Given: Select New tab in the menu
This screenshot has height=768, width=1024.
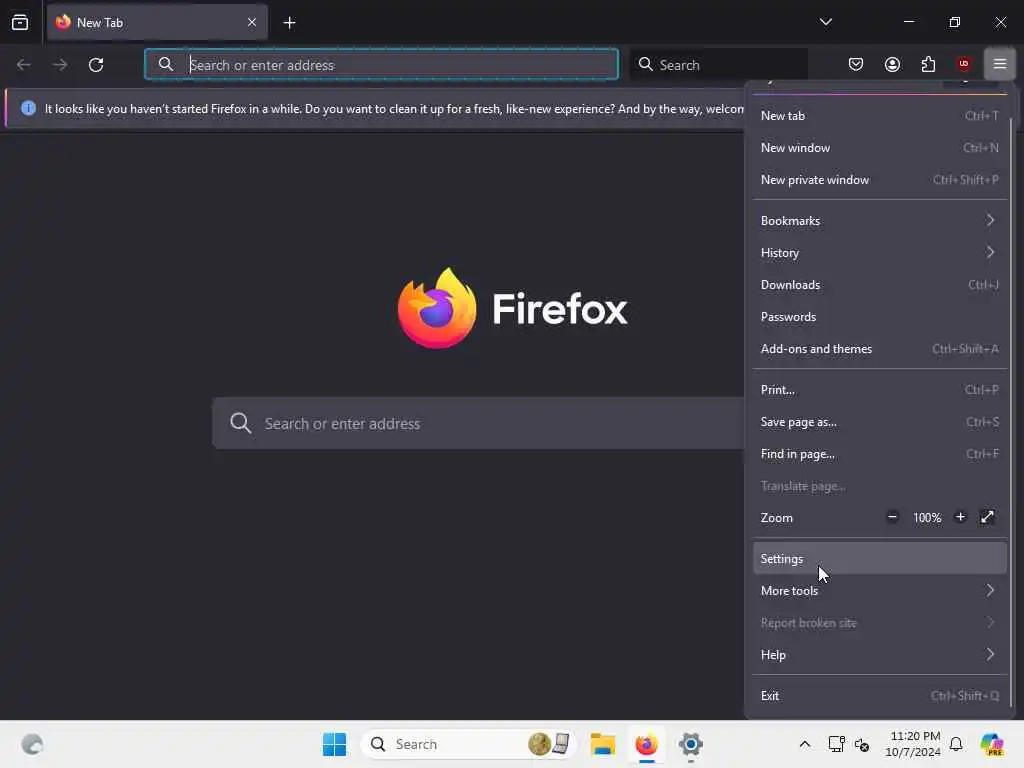Looking at the screenshot, I should click(879, 116).
